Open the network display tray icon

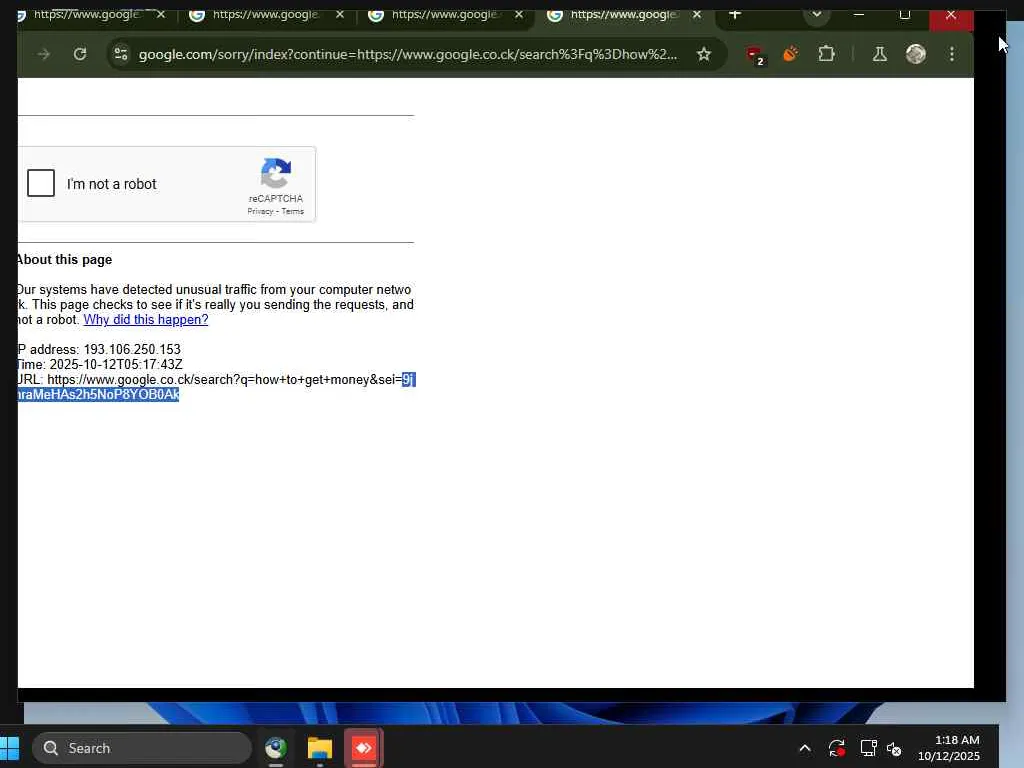click(x=868, y=748)
